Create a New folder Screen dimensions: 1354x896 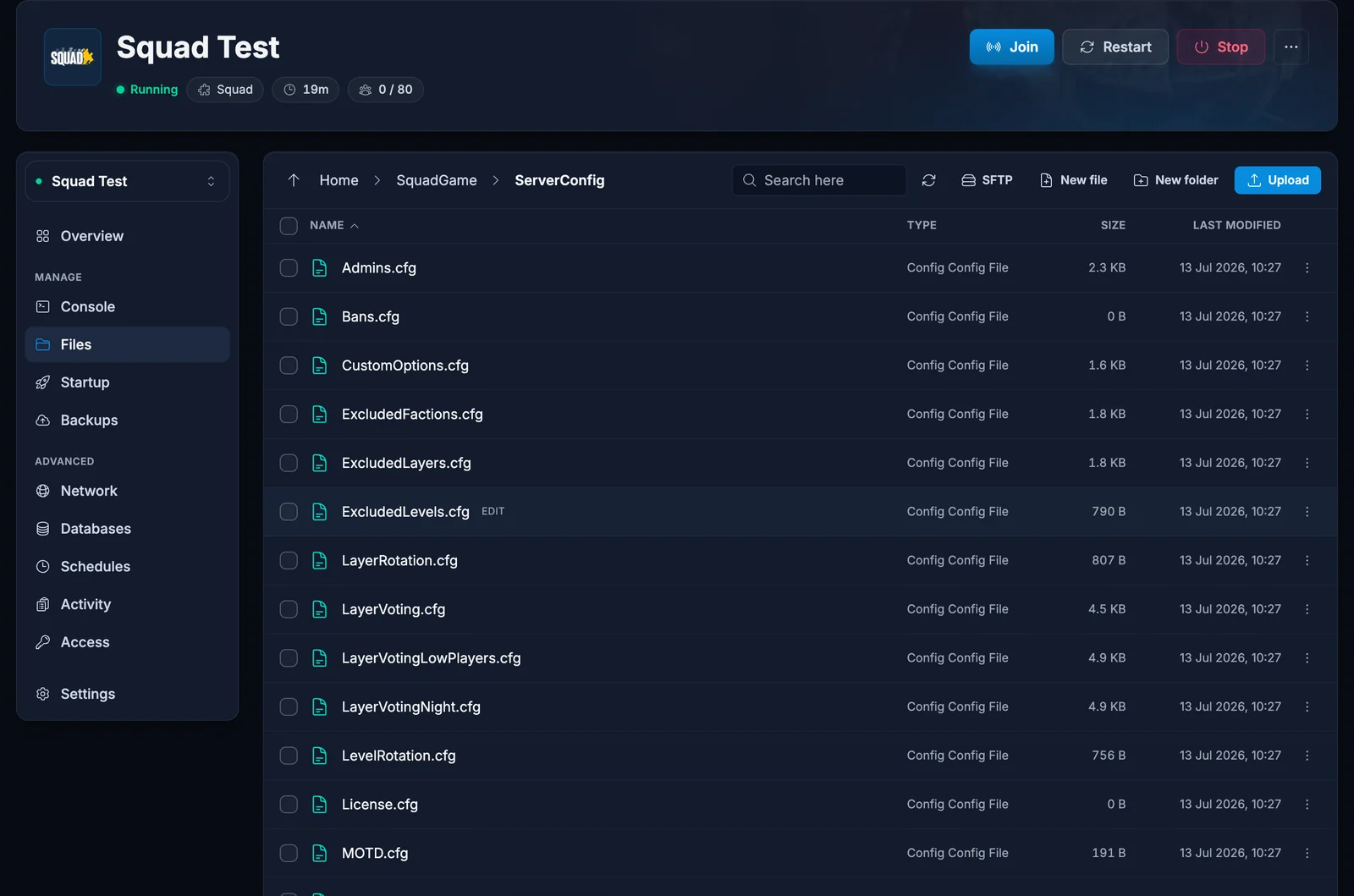click(x=1175, y=180)
